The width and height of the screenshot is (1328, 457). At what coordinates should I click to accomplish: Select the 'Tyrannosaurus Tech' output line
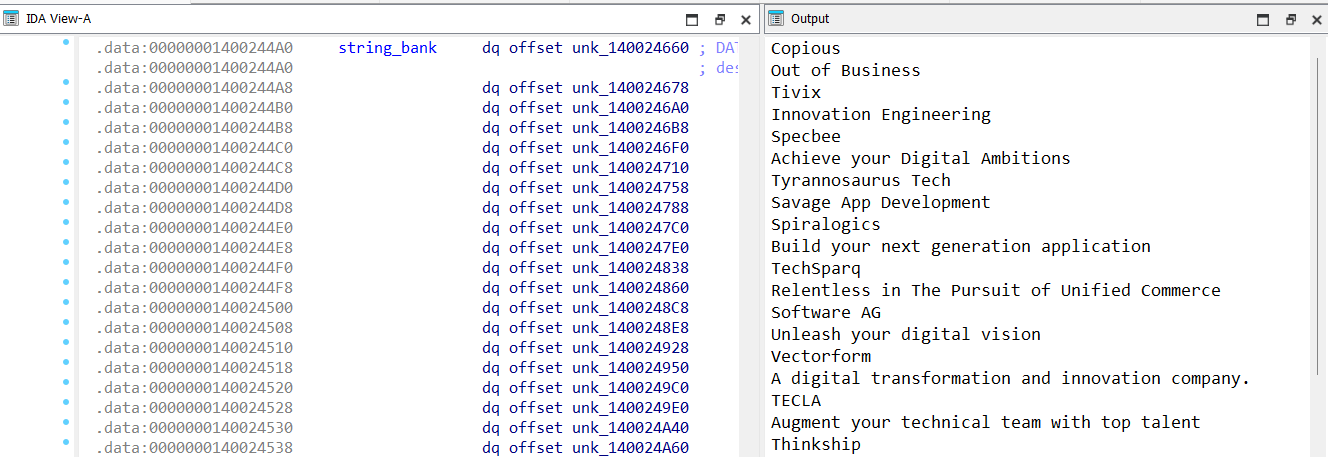(860, 180)
